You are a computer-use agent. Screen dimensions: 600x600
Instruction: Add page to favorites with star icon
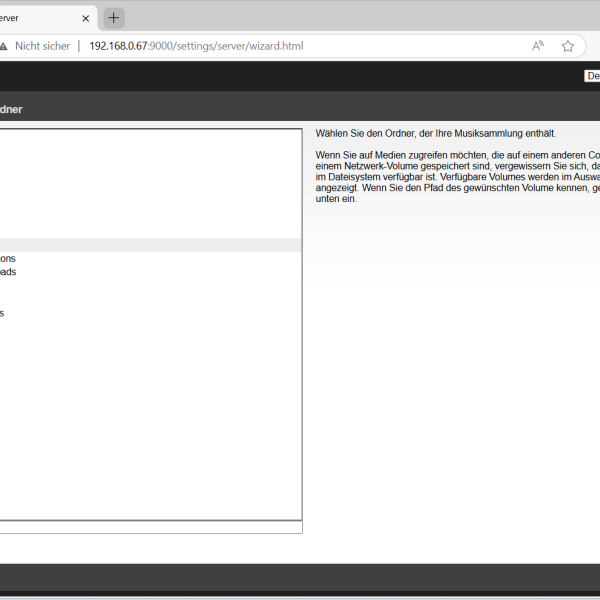(567, 46)
